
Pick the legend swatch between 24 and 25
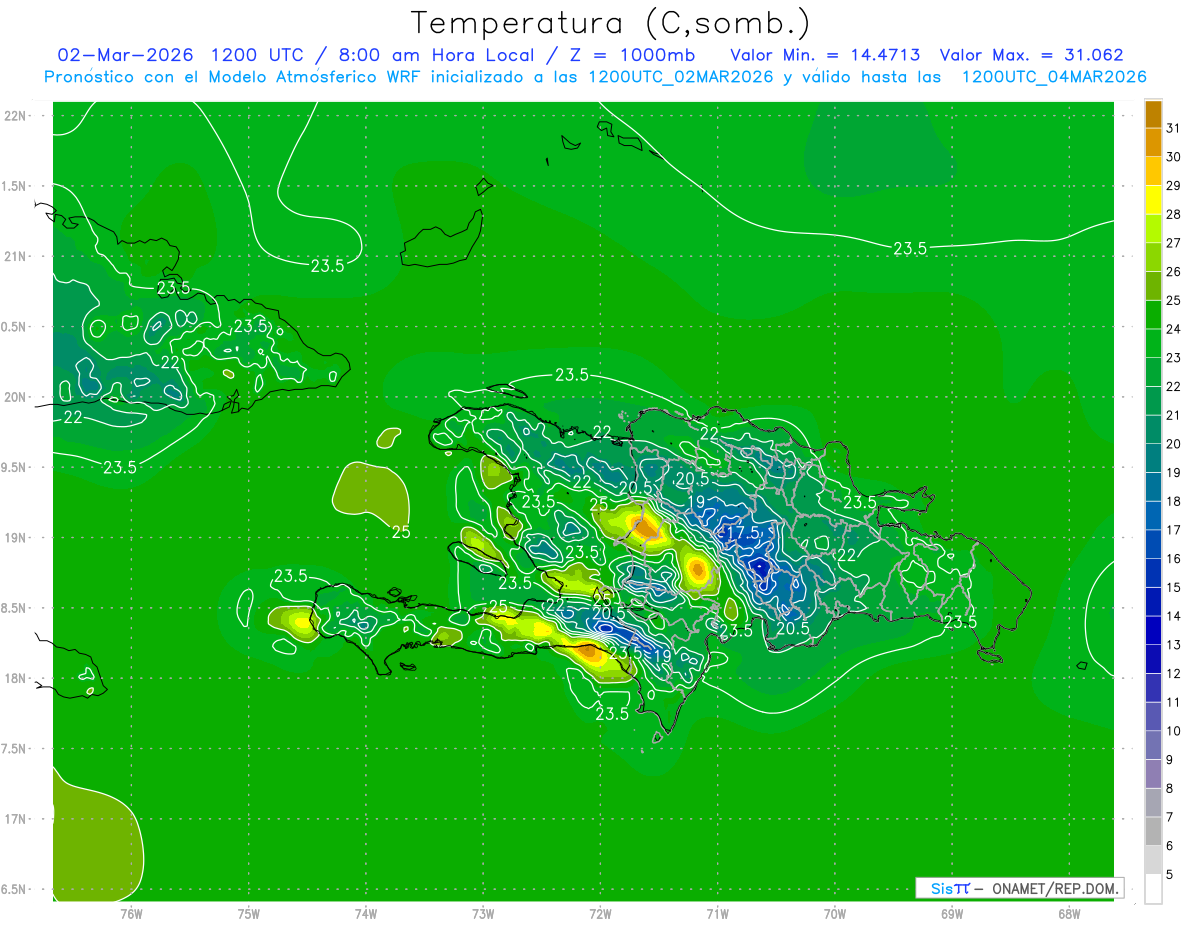coord(1153,315)
